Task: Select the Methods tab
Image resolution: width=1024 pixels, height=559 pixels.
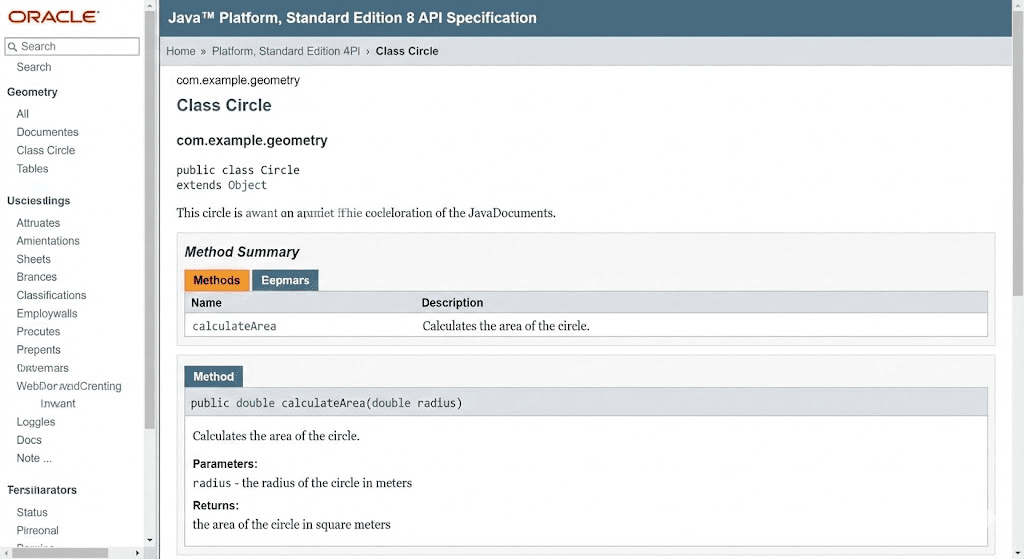Action: click(216, 280)
